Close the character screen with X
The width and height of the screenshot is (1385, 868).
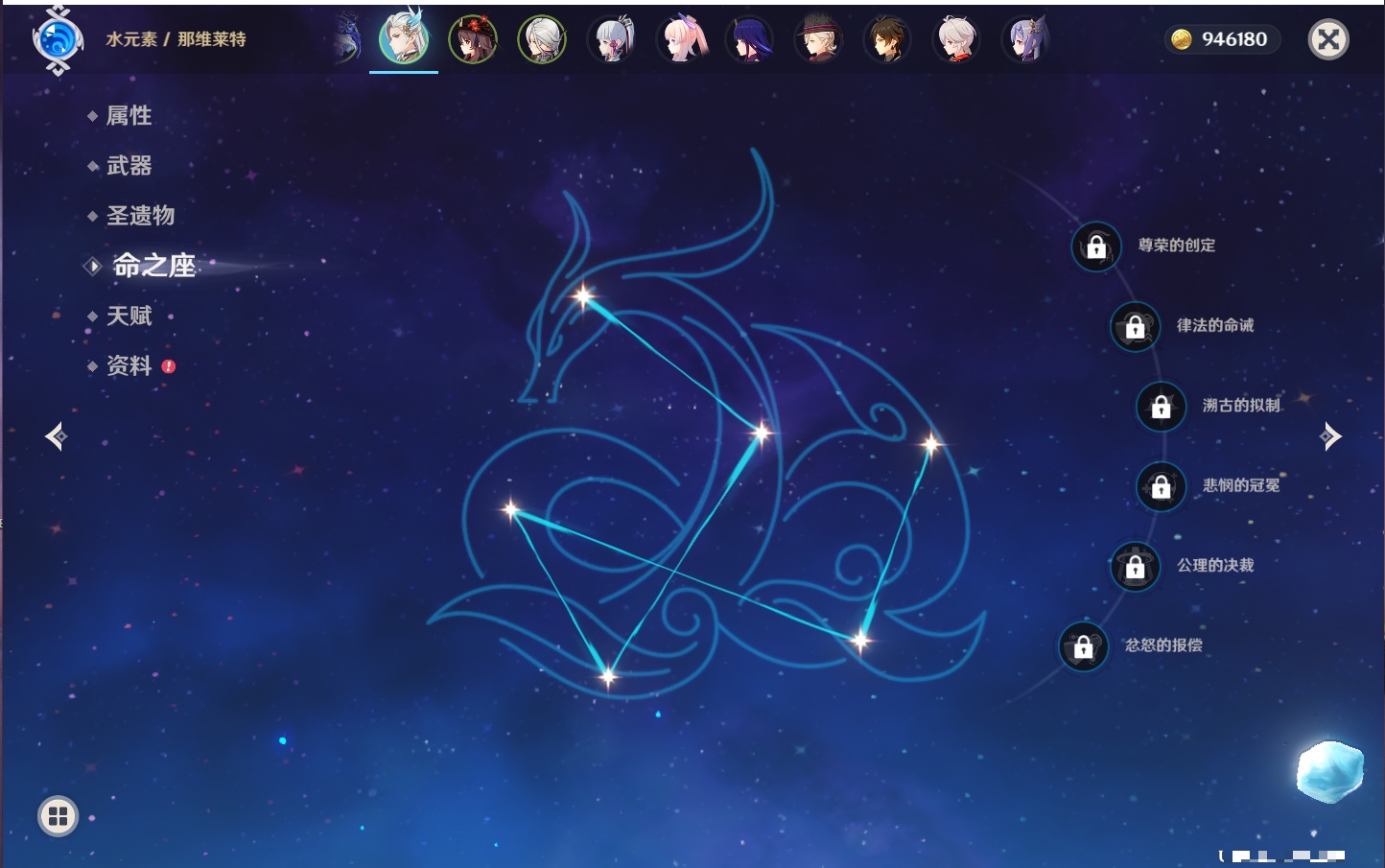[x=1328, y=39]
